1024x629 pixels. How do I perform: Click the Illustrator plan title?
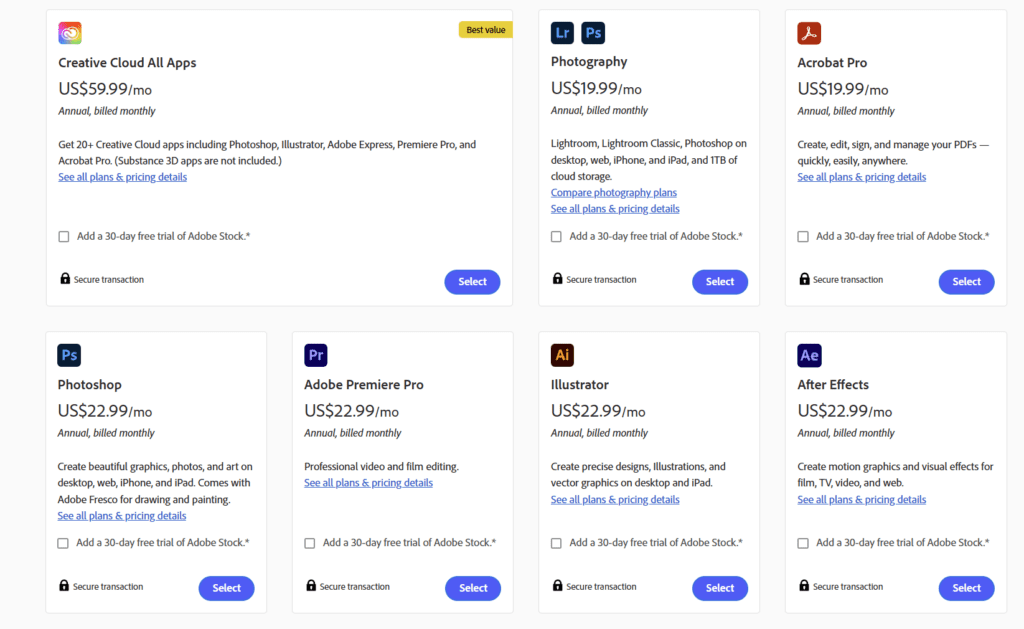pos(579,385)
